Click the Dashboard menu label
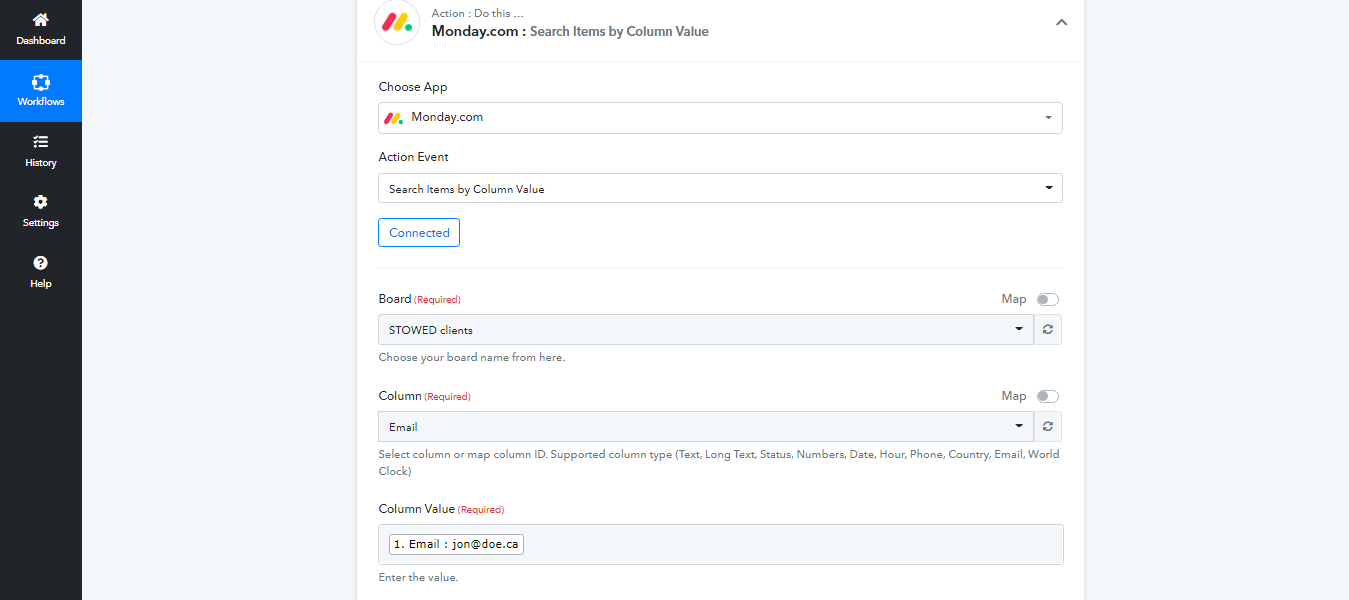The height and width of the screenshot is (600, 1349). (x=40, y=41)
